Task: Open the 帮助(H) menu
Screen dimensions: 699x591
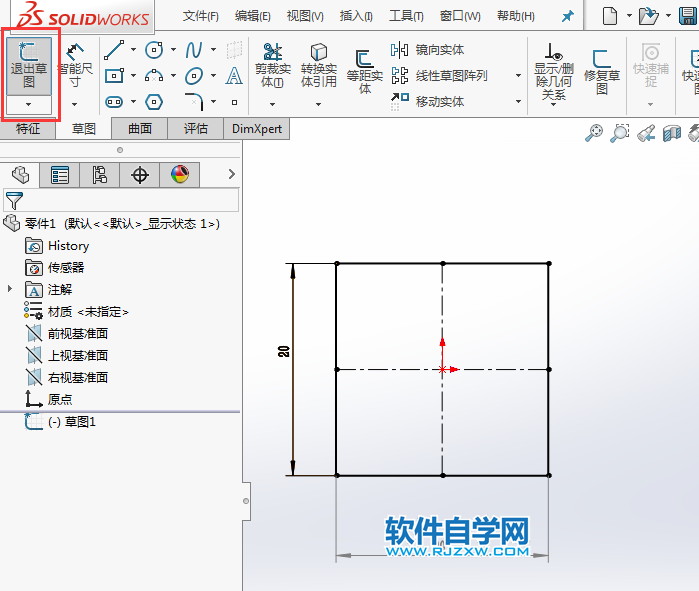Action: pyautogui.click(x=516, y=16)
